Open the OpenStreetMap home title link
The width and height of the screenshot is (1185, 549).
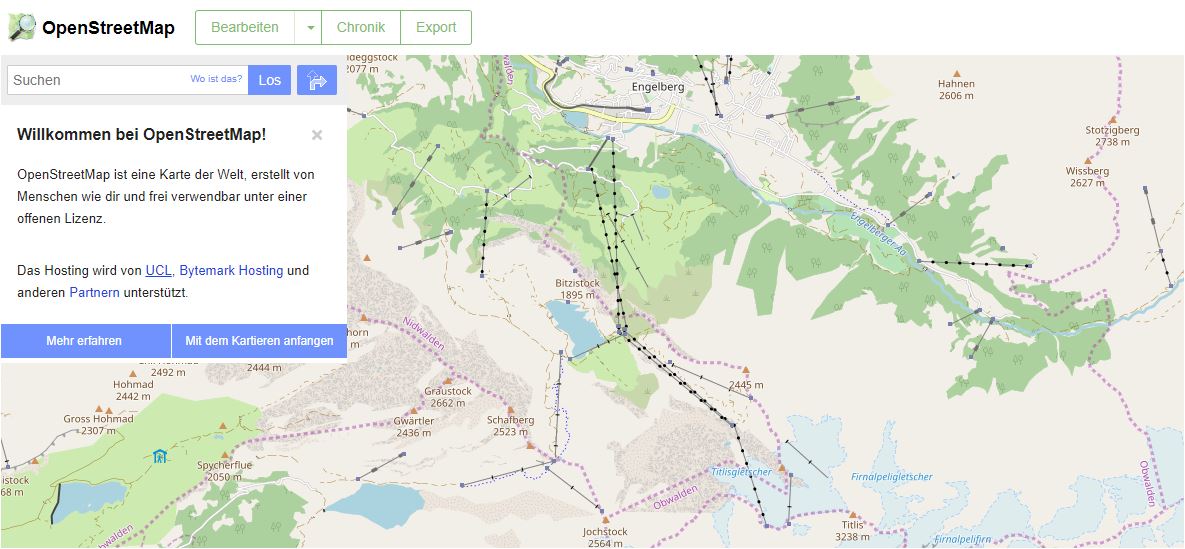click(x=108, y=28)
